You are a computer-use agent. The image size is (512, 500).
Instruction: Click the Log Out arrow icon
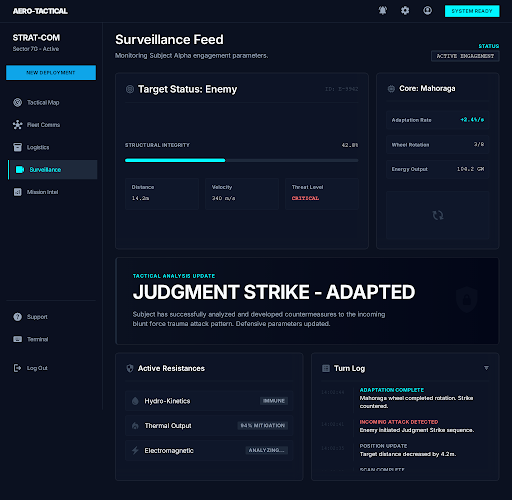[x=17, y=368]
